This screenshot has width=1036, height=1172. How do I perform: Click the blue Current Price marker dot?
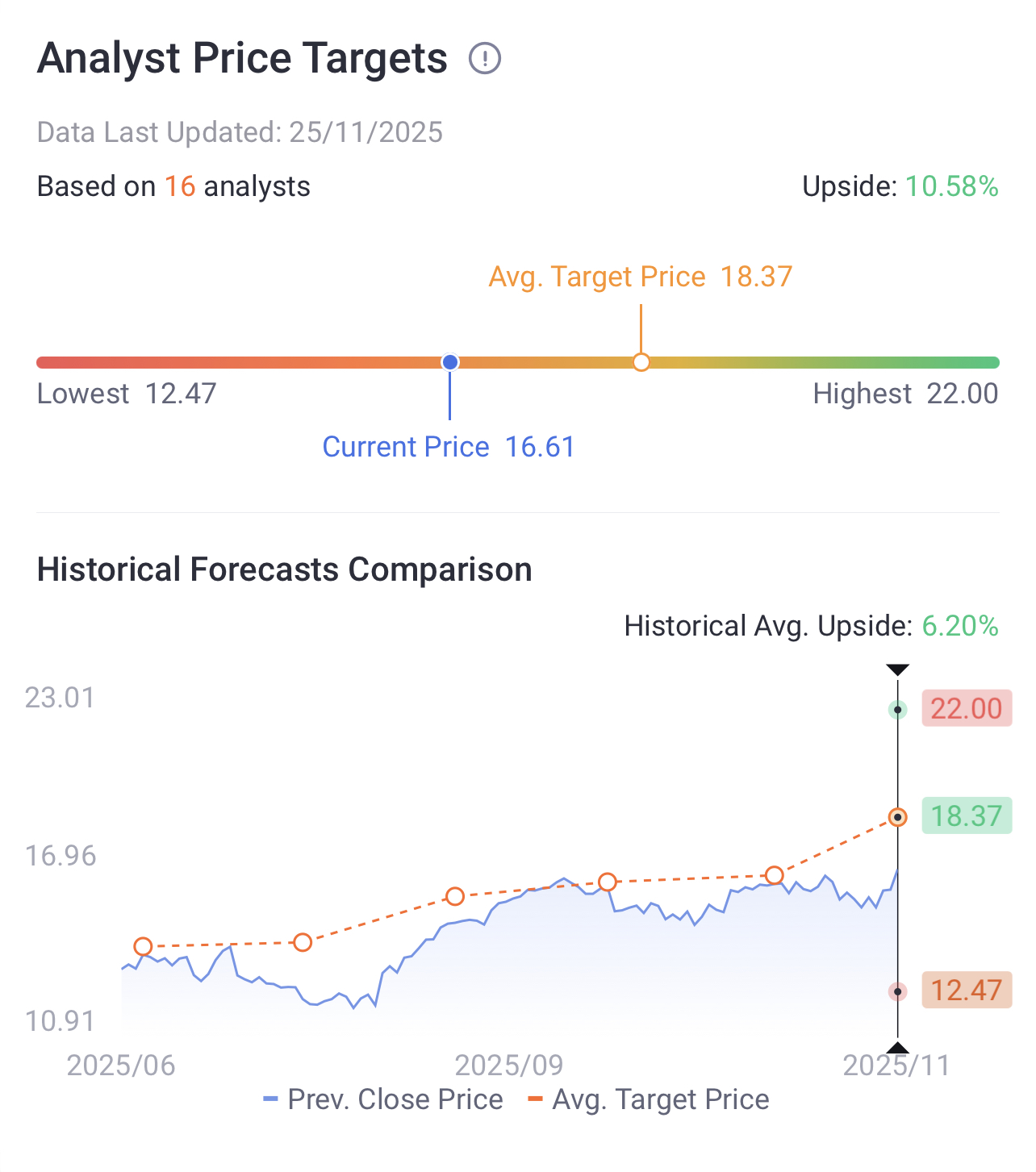point(450,362)
